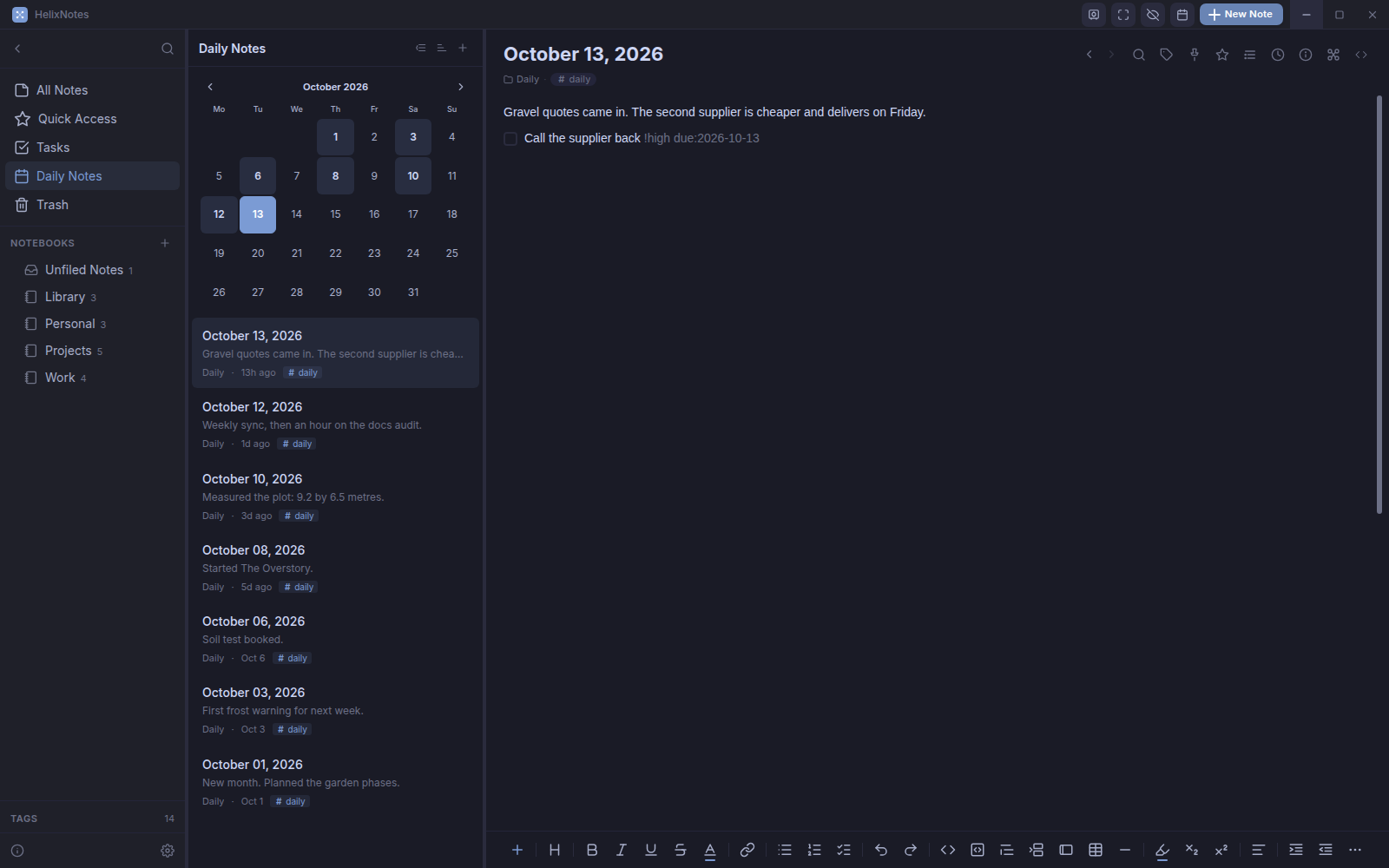Image resolution: width=1389 pixels, height=868 pixels.
Task: Click the New Note button
Action: coord(1241,15)
